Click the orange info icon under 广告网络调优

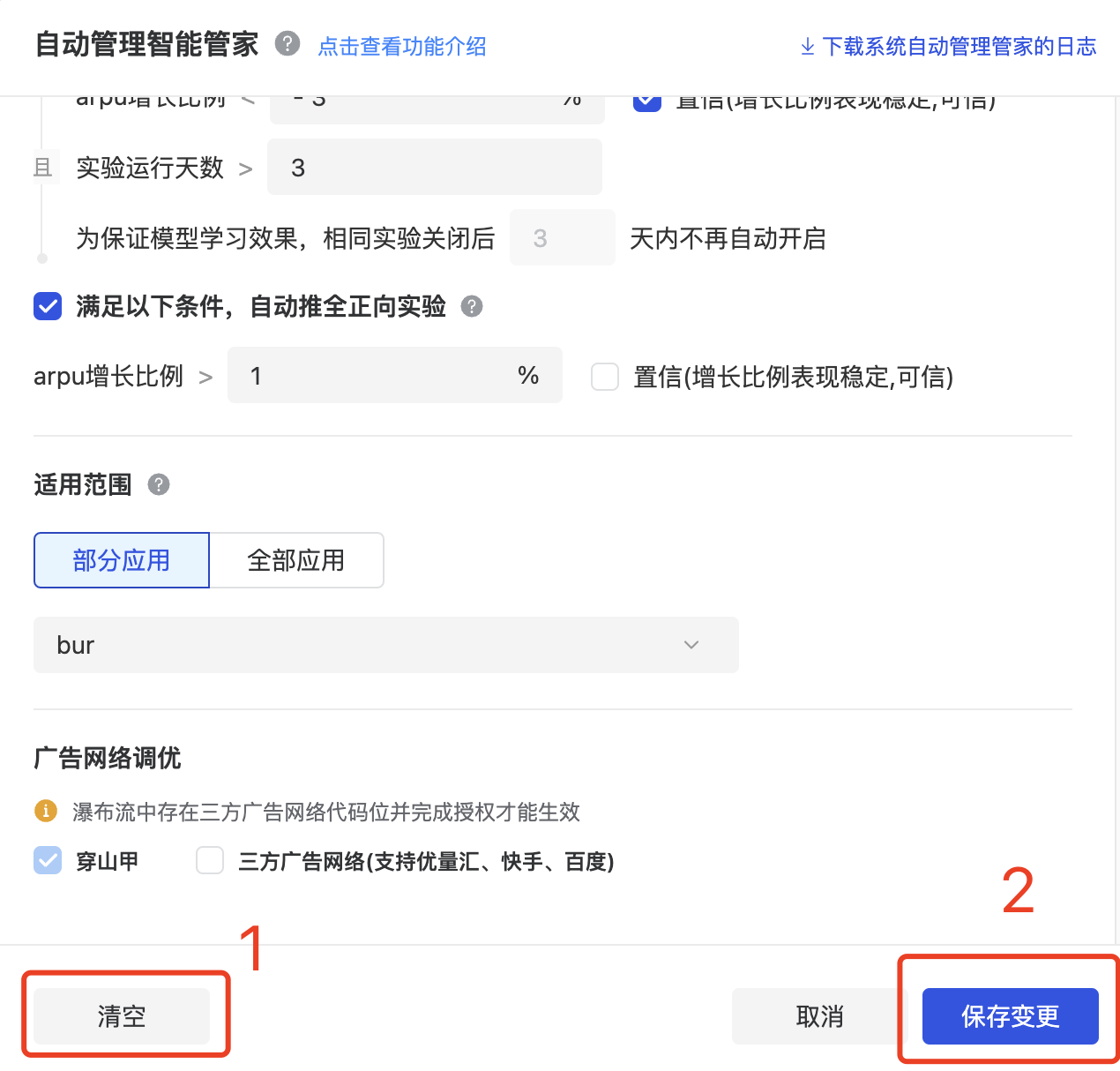coord(45,811)
